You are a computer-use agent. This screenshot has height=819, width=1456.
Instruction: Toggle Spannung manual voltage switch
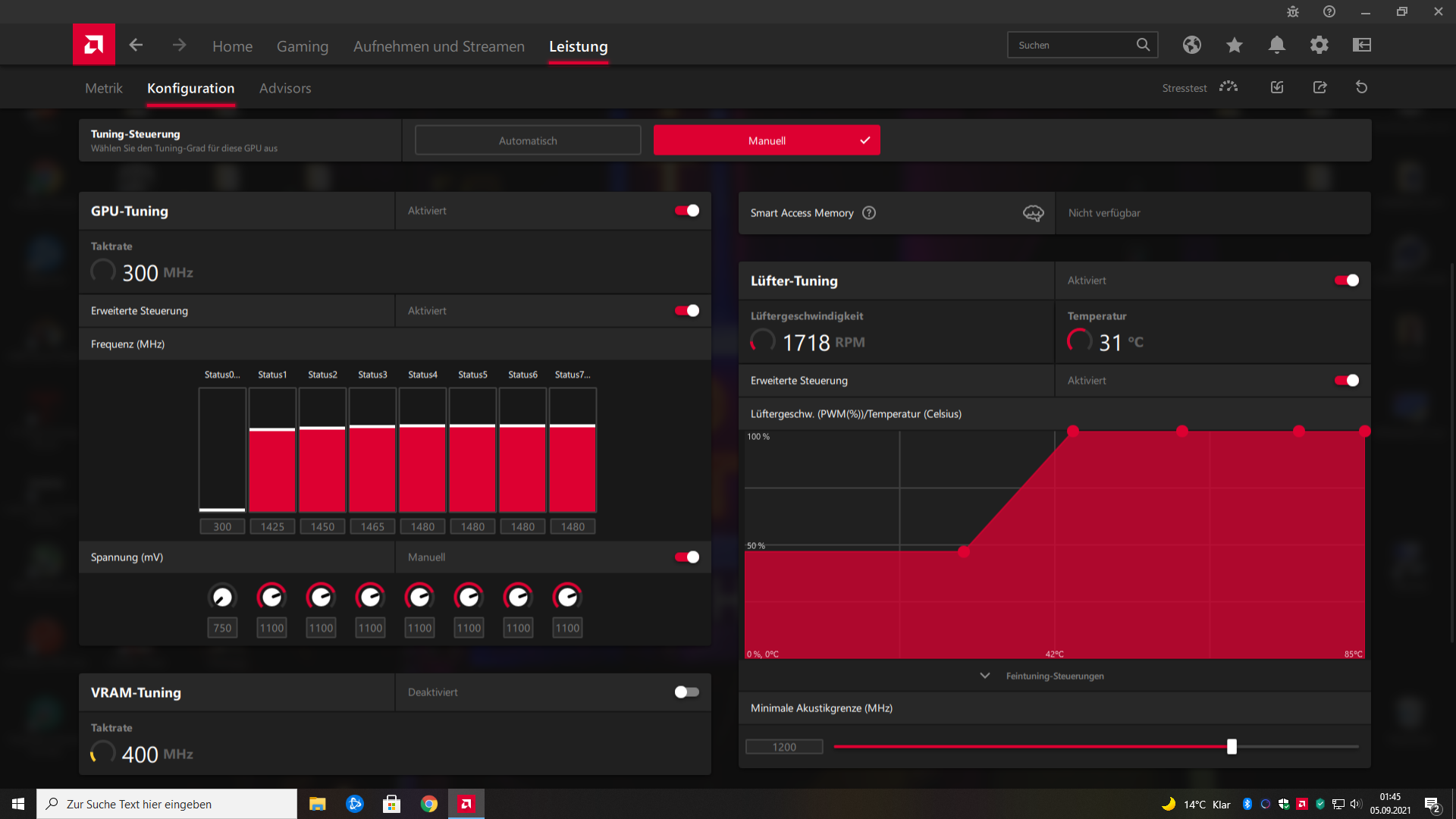click(x=687, y=557)
